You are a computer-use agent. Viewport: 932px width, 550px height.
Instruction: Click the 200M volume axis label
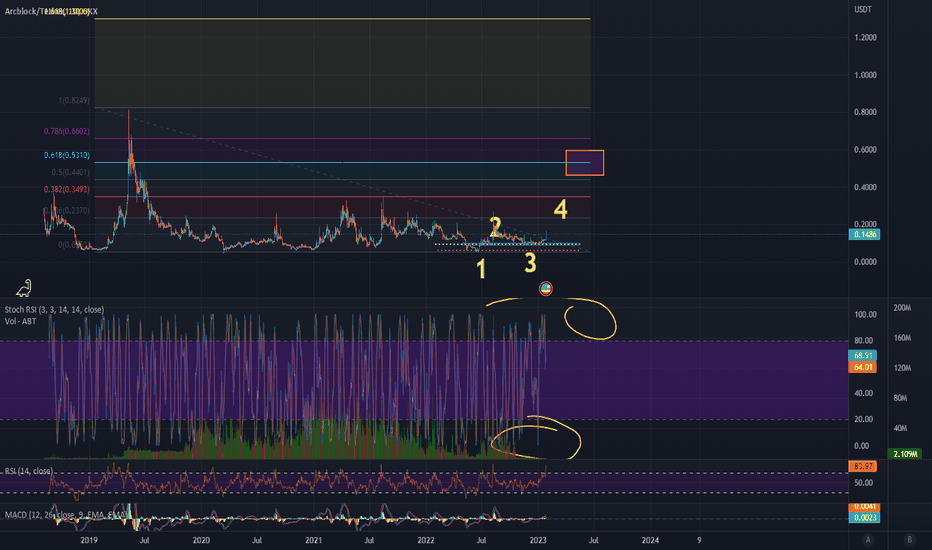tap(902, 308)
